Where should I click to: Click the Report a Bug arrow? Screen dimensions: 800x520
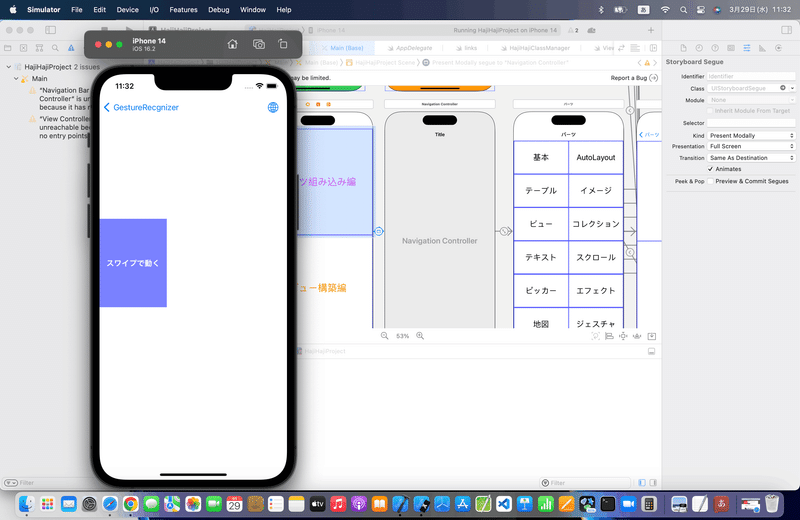point(654,78)
